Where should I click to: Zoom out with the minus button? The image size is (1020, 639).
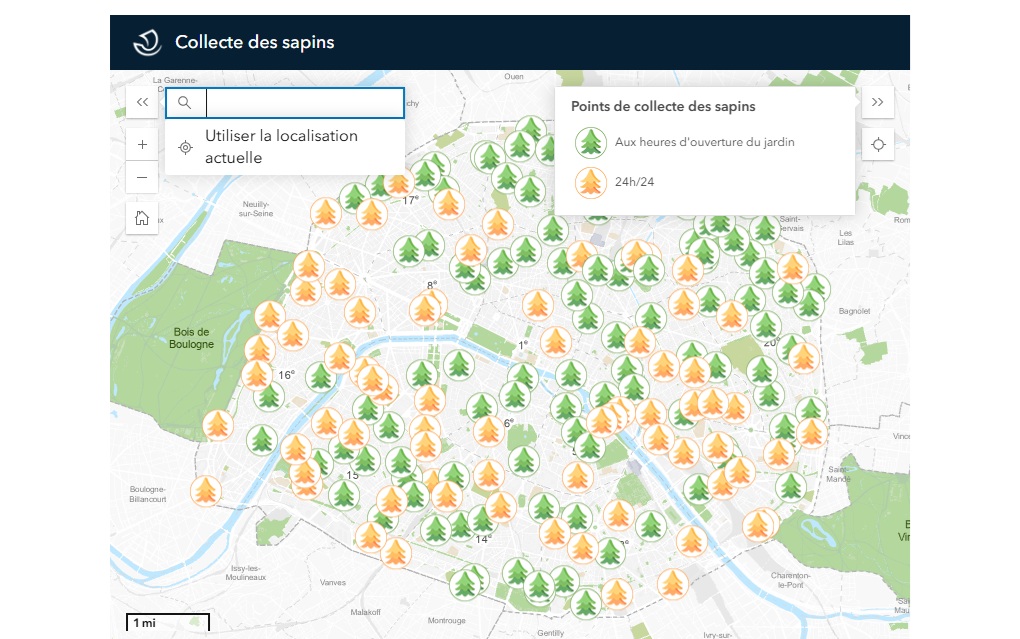point(142,178)
